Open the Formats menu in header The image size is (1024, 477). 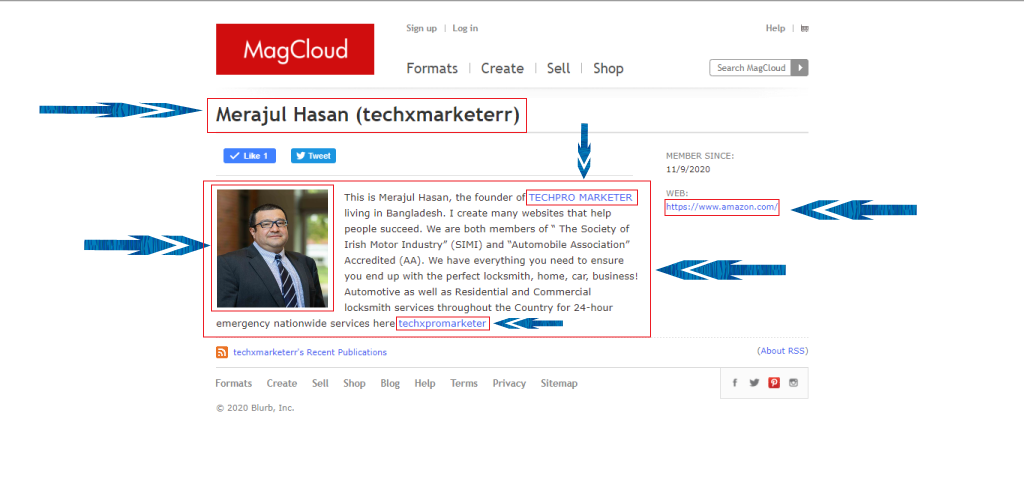coord(432,68)
